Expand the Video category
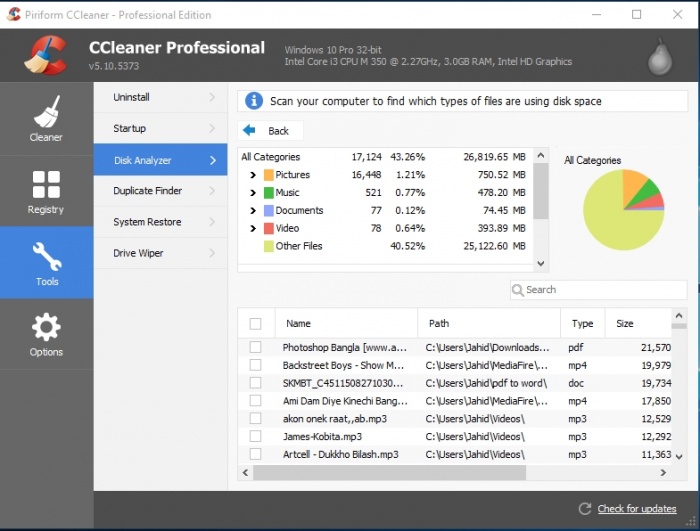Screen dimensions: 700x531 click(x=253, y=228)
